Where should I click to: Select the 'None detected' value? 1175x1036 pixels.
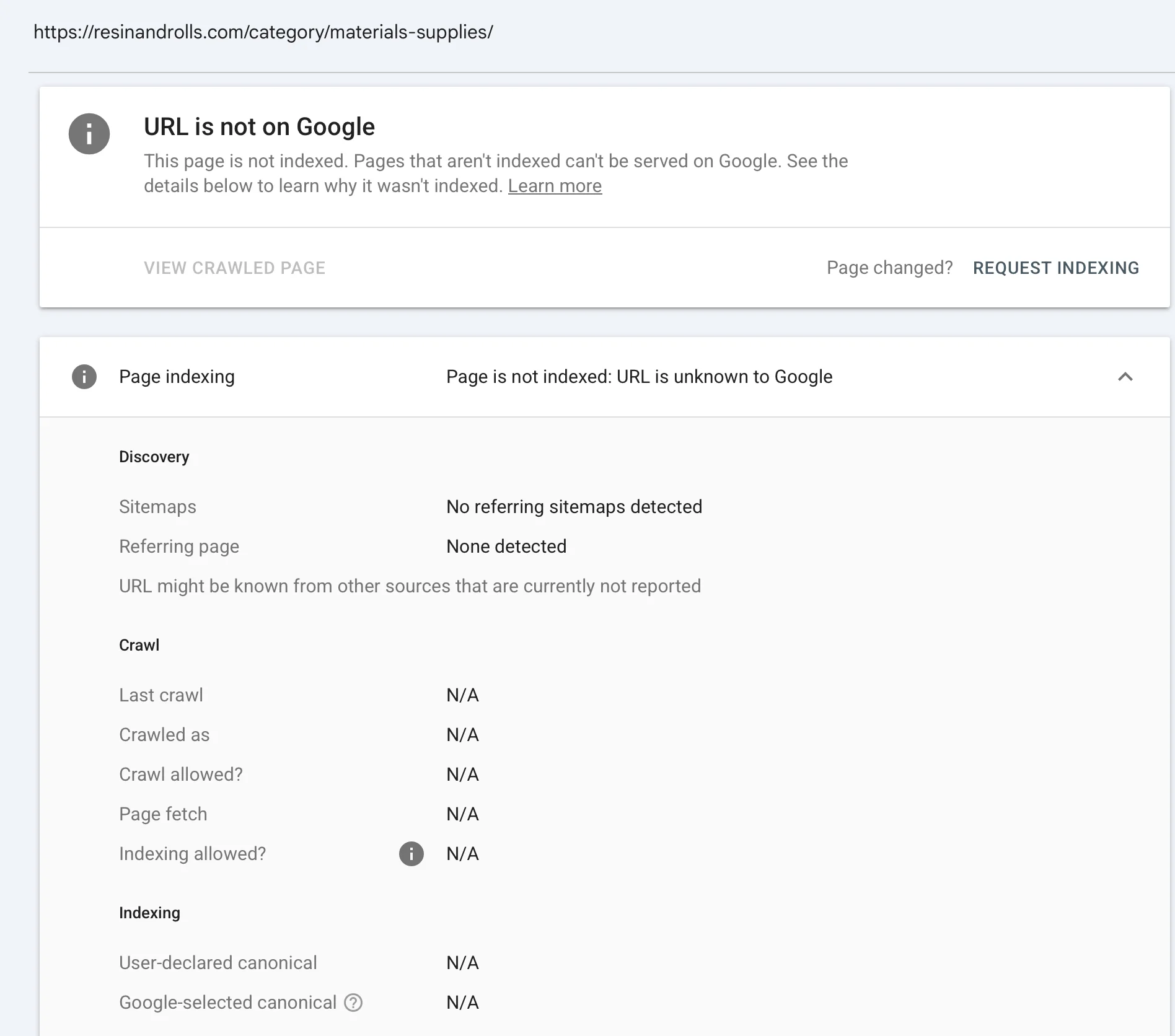click(506, 547)
